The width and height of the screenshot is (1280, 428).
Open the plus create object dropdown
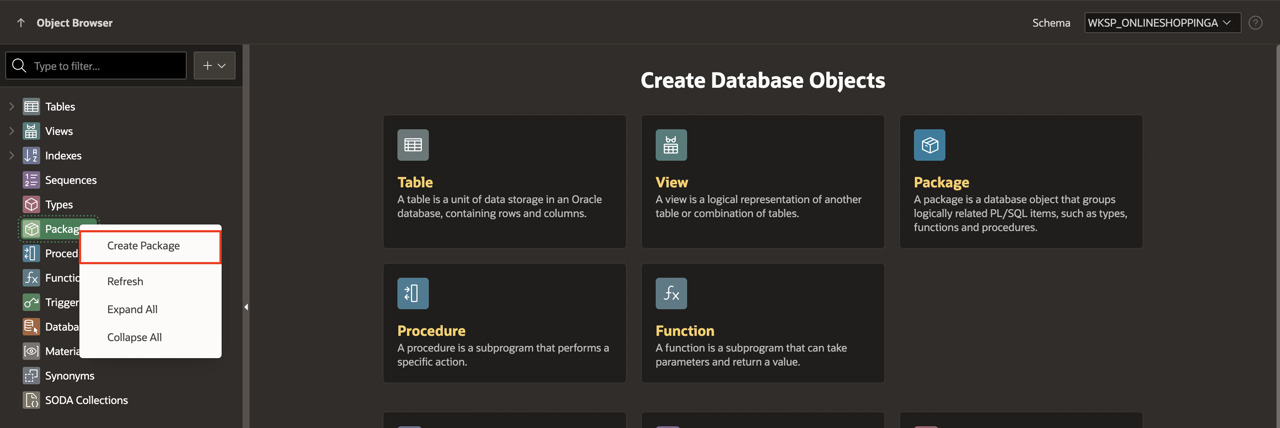tap(214, 66)
